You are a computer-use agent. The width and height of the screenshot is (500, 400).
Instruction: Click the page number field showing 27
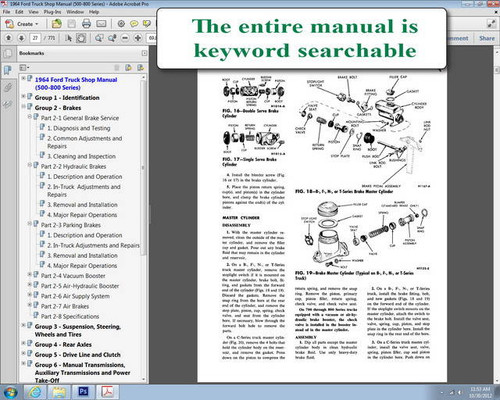[x=35, y=38]
